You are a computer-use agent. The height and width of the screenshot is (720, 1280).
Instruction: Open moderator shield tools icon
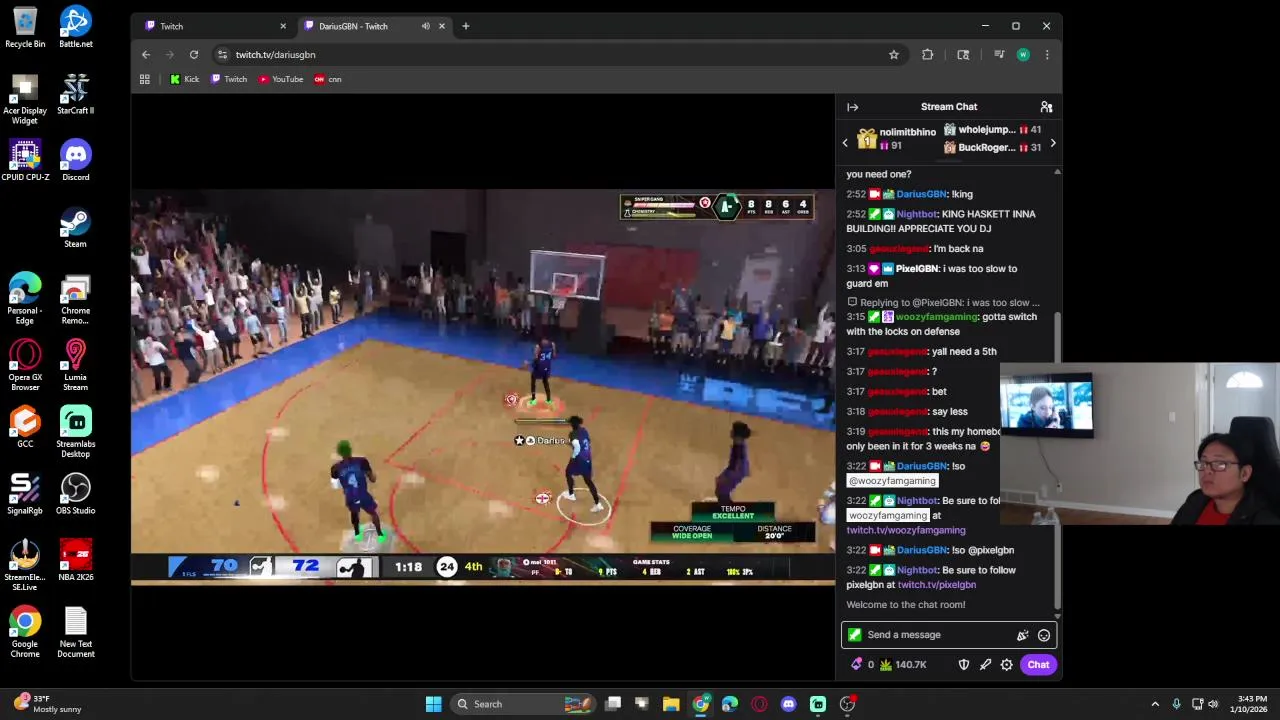click(x=964, y=665)
